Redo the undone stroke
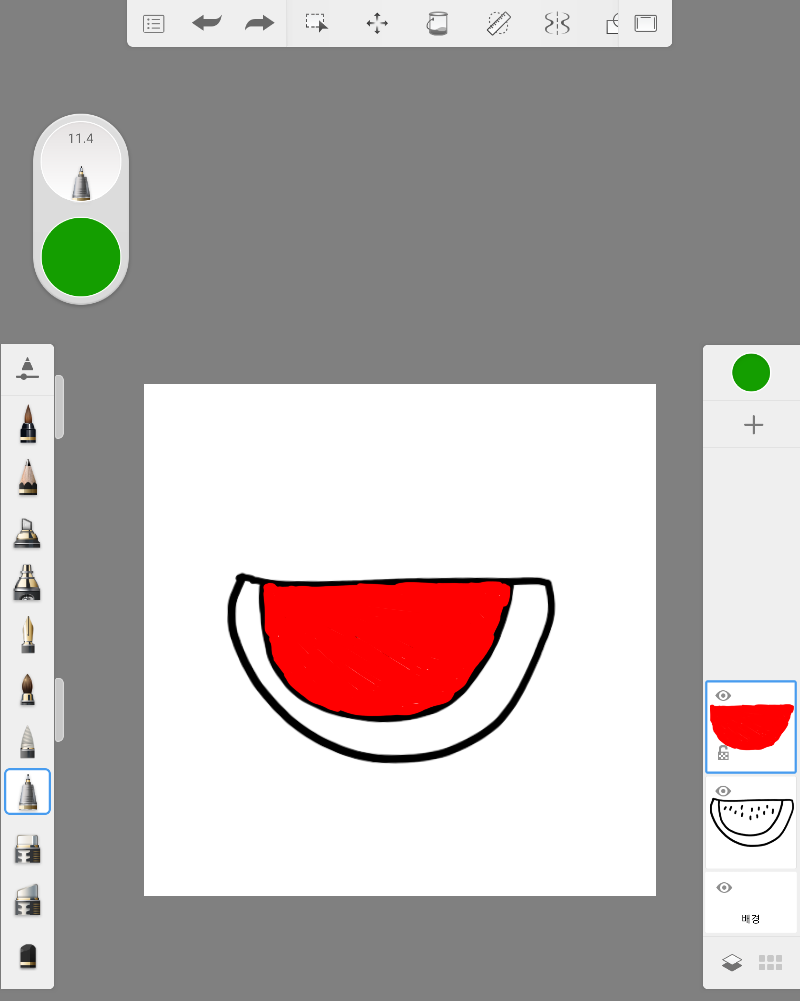Image resolution: width=800 pixels, height=1001 pixels. pos(259,24)
